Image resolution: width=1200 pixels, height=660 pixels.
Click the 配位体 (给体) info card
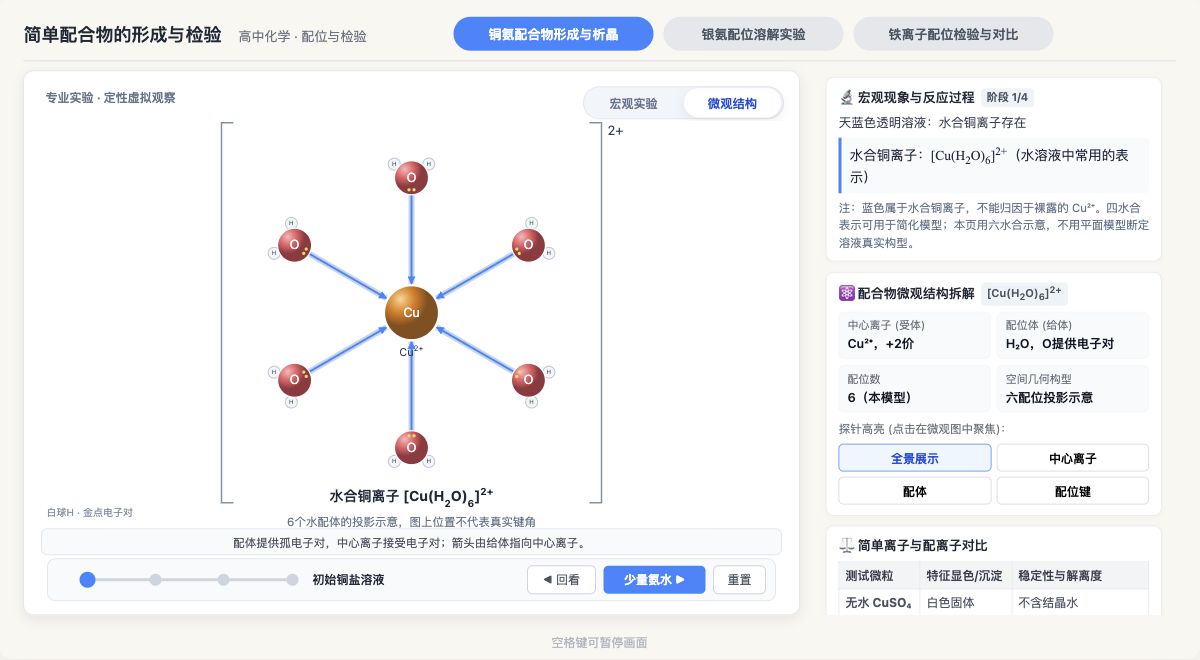[x=1073, y=335]
